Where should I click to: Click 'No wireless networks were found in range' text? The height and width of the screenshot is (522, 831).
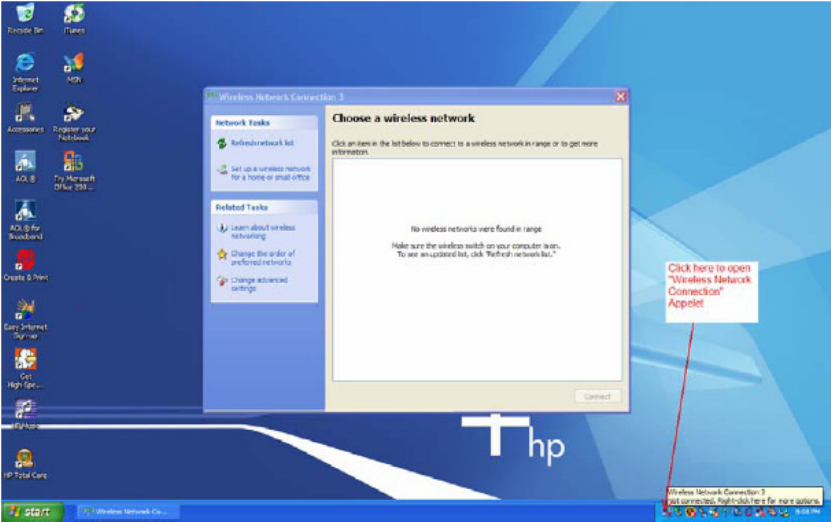click(476, 229)
